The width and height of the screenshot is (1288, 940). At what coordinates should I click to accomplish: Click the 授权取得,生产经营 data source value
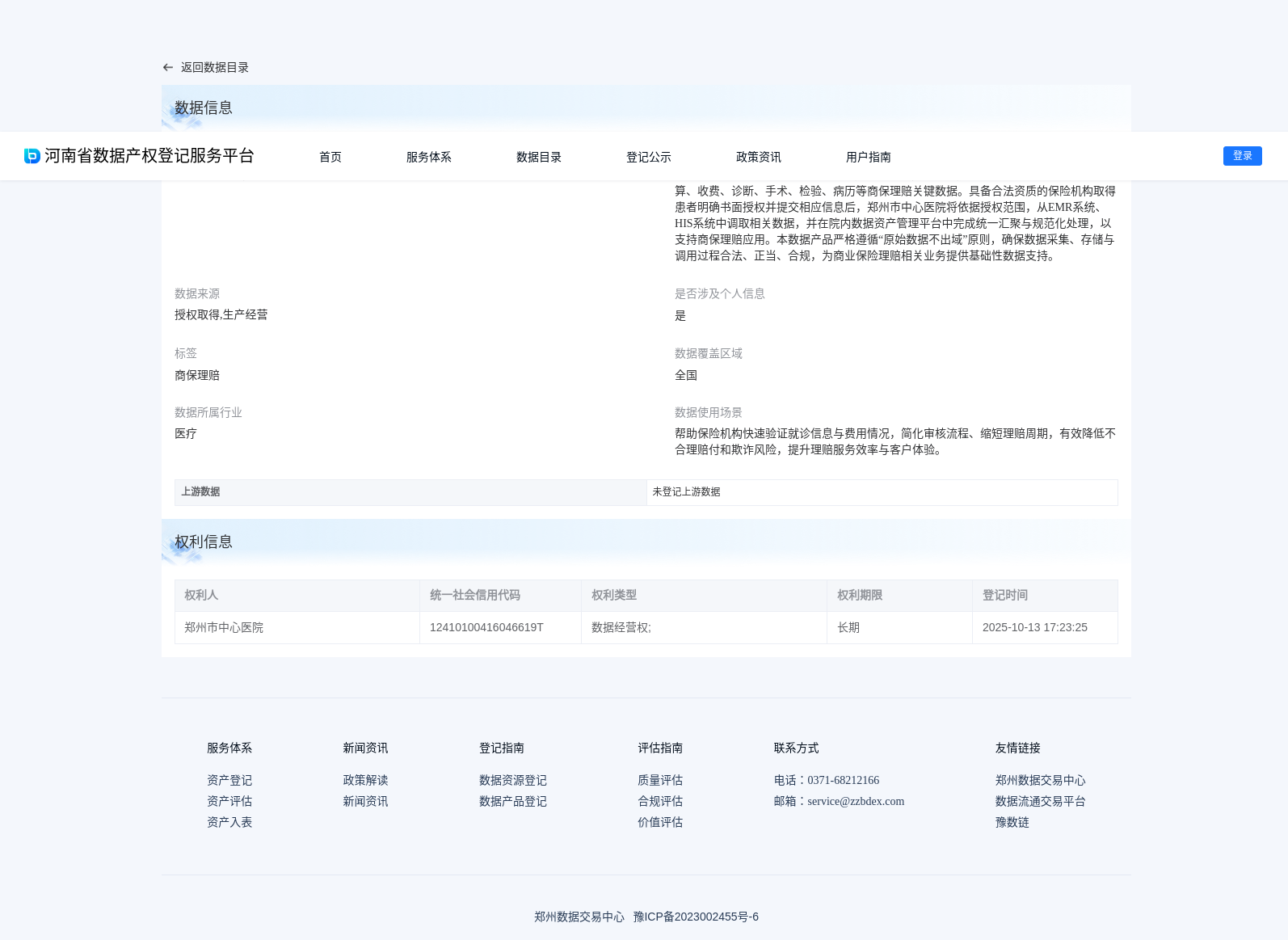click(x=221, y=314)
